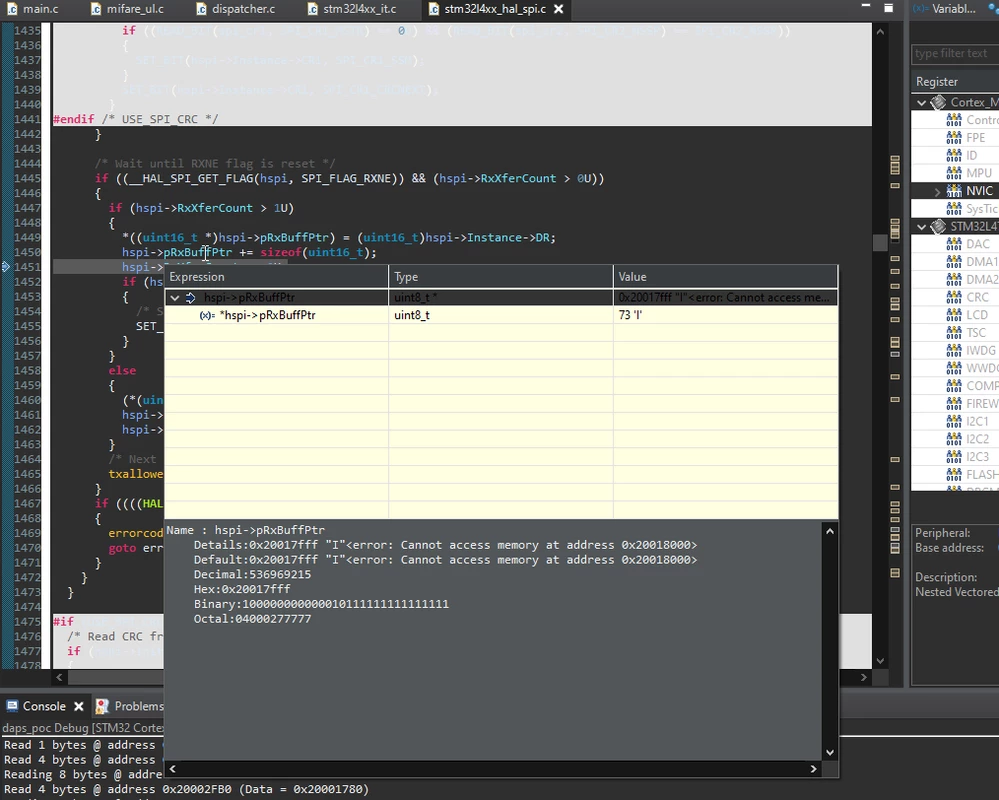Open the Problems view tab

130,706
